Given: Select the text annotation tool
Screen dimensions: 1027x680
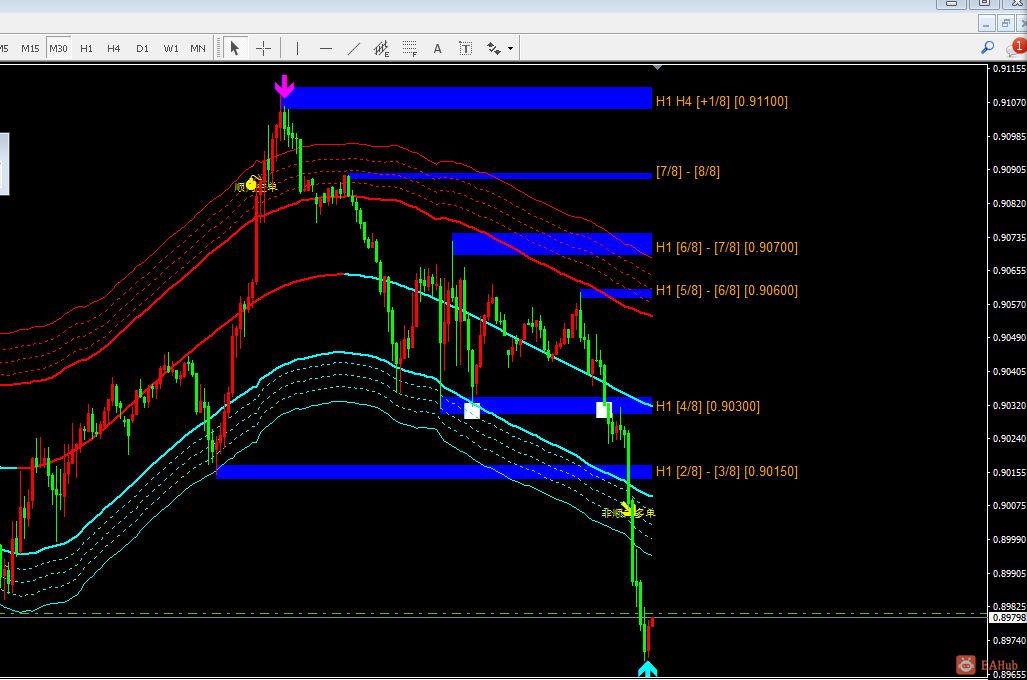Looking at the screenshot, I should pos(438,48).
